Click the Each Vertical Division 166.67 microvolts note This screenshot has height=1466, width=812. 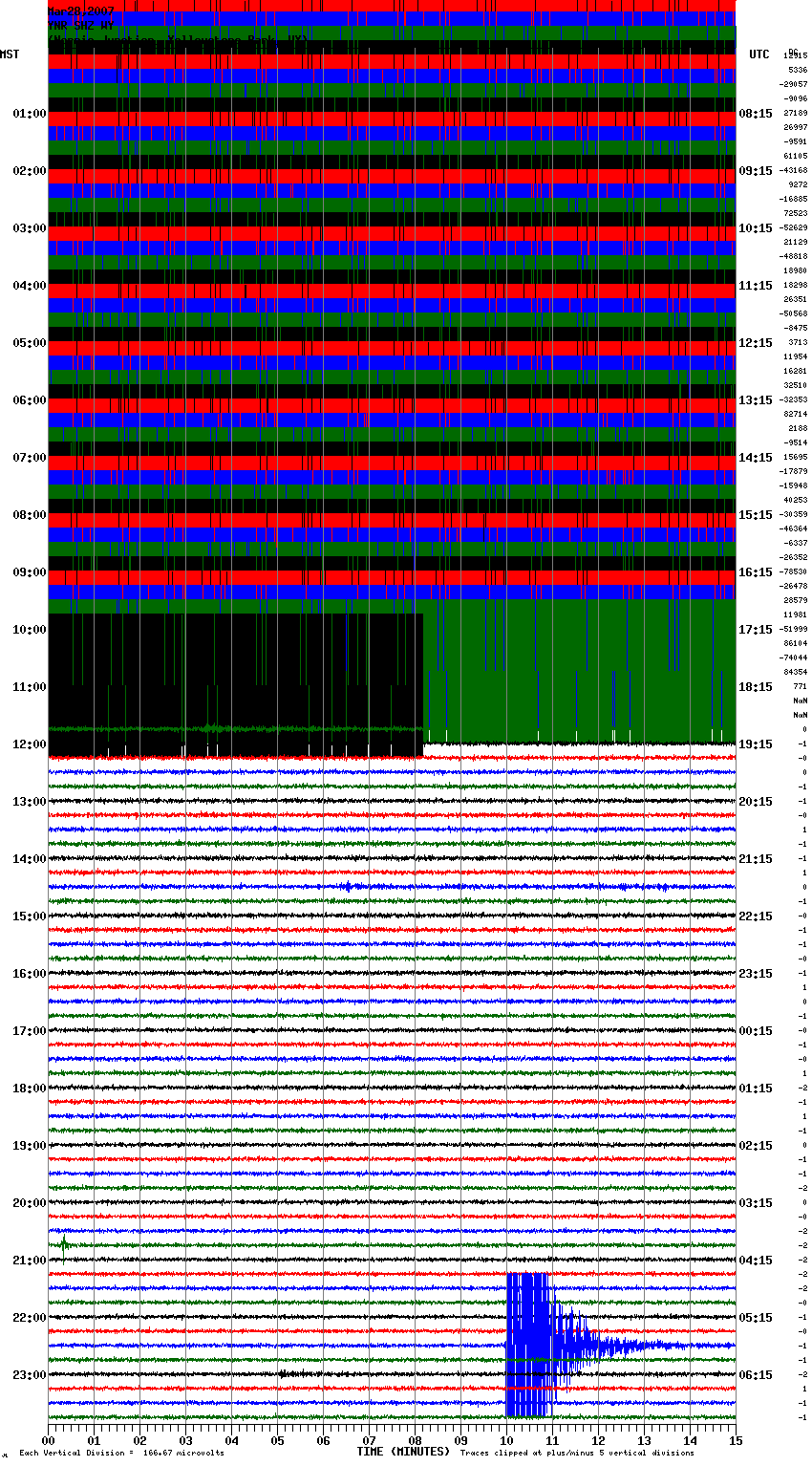(121, 1453)
